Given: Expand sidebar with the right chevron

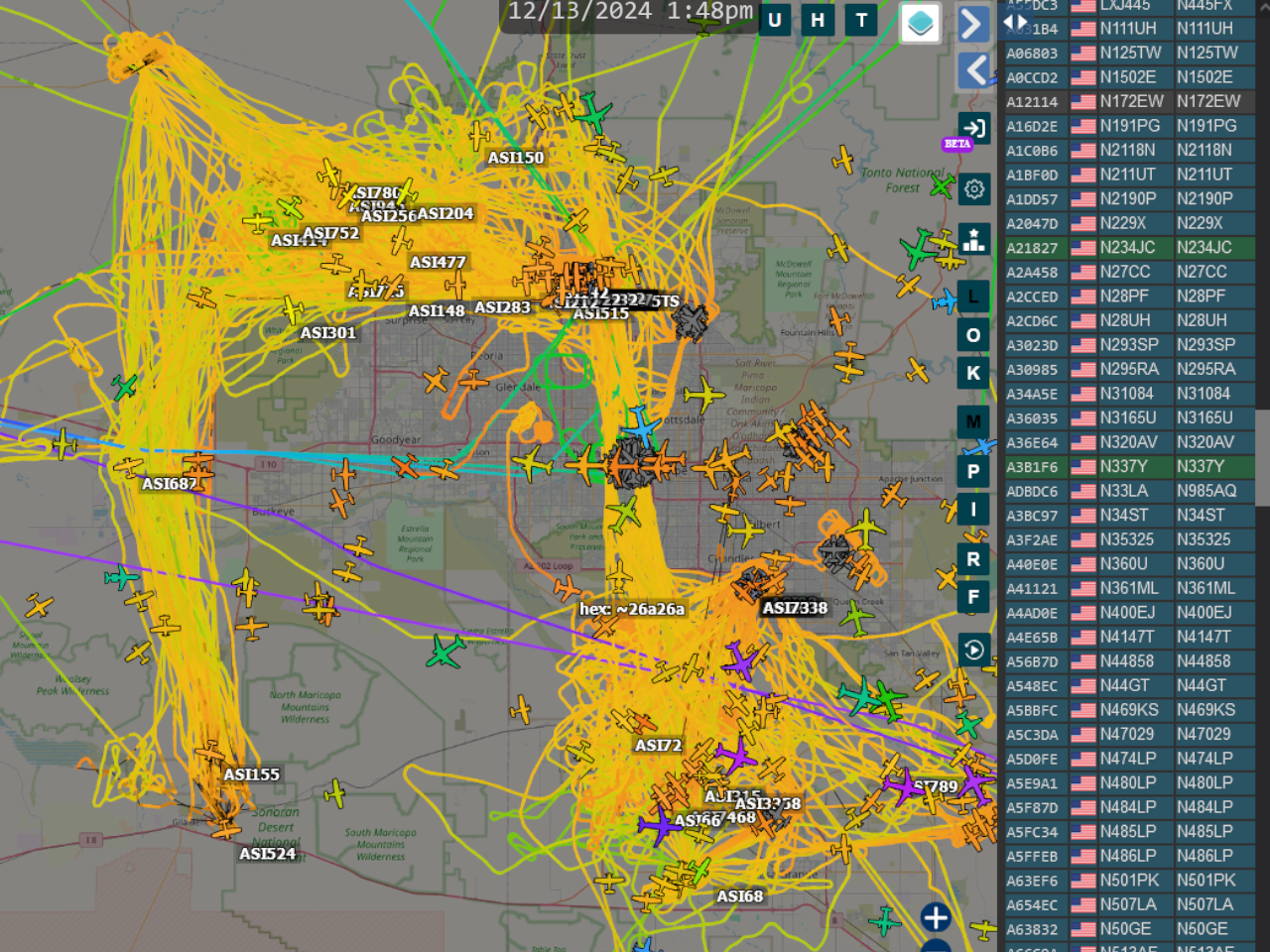Looking at the screenshot, I should tap(974, 23).
